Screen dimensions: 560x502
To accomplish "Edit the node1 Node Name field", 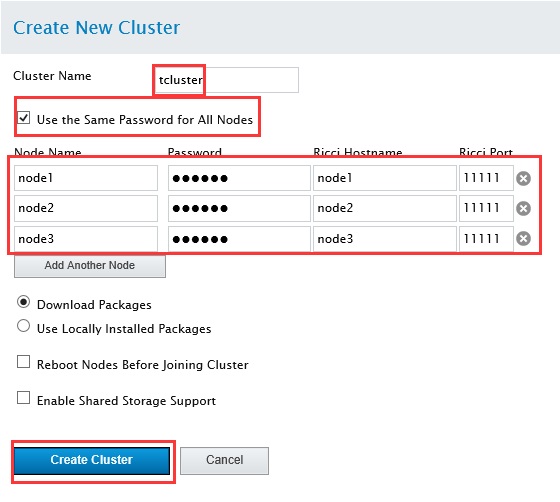I will coord(86,178).
